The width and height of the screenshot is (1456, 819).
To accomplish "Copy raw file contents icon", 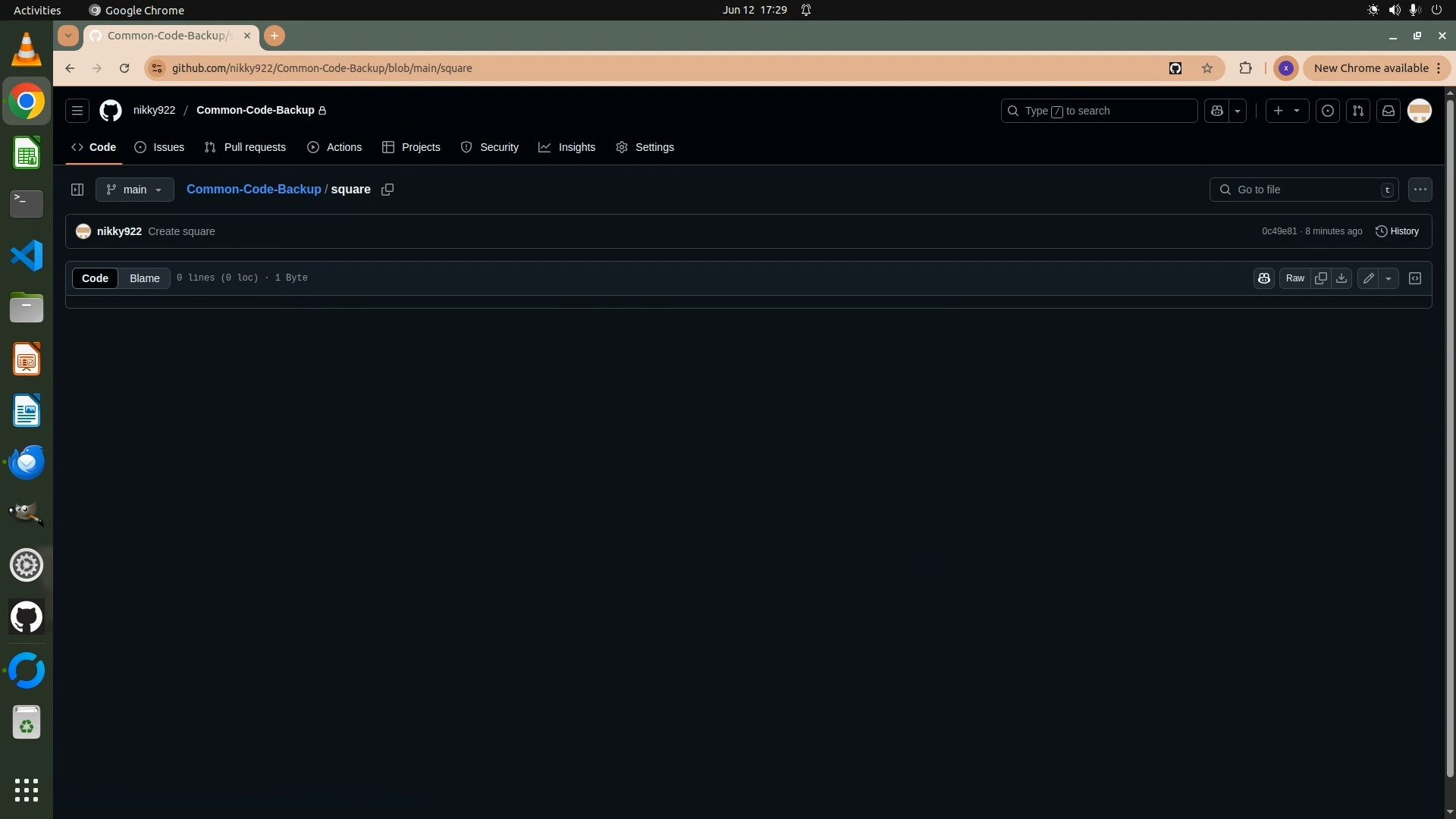I will point(1321,278).
